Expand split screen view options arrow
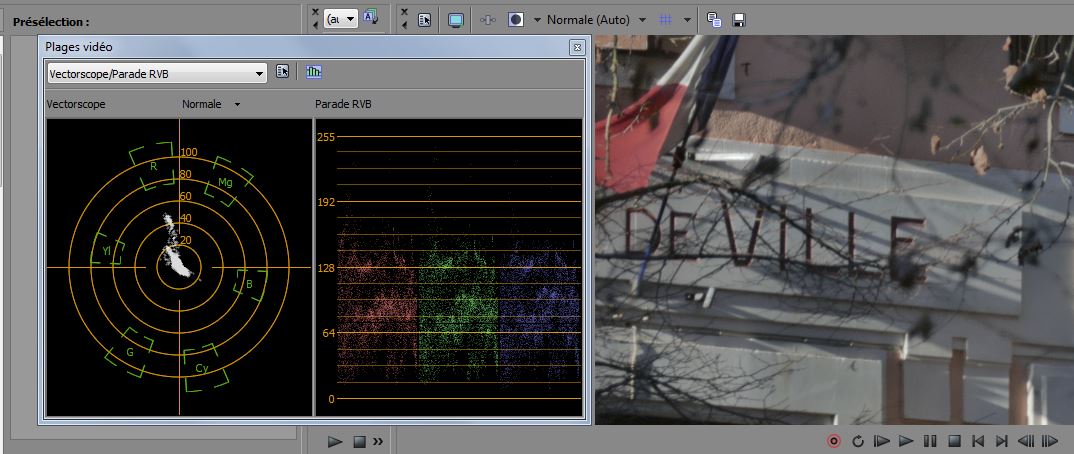Screen dimensions: 1074x454 (x=536, y=20)
